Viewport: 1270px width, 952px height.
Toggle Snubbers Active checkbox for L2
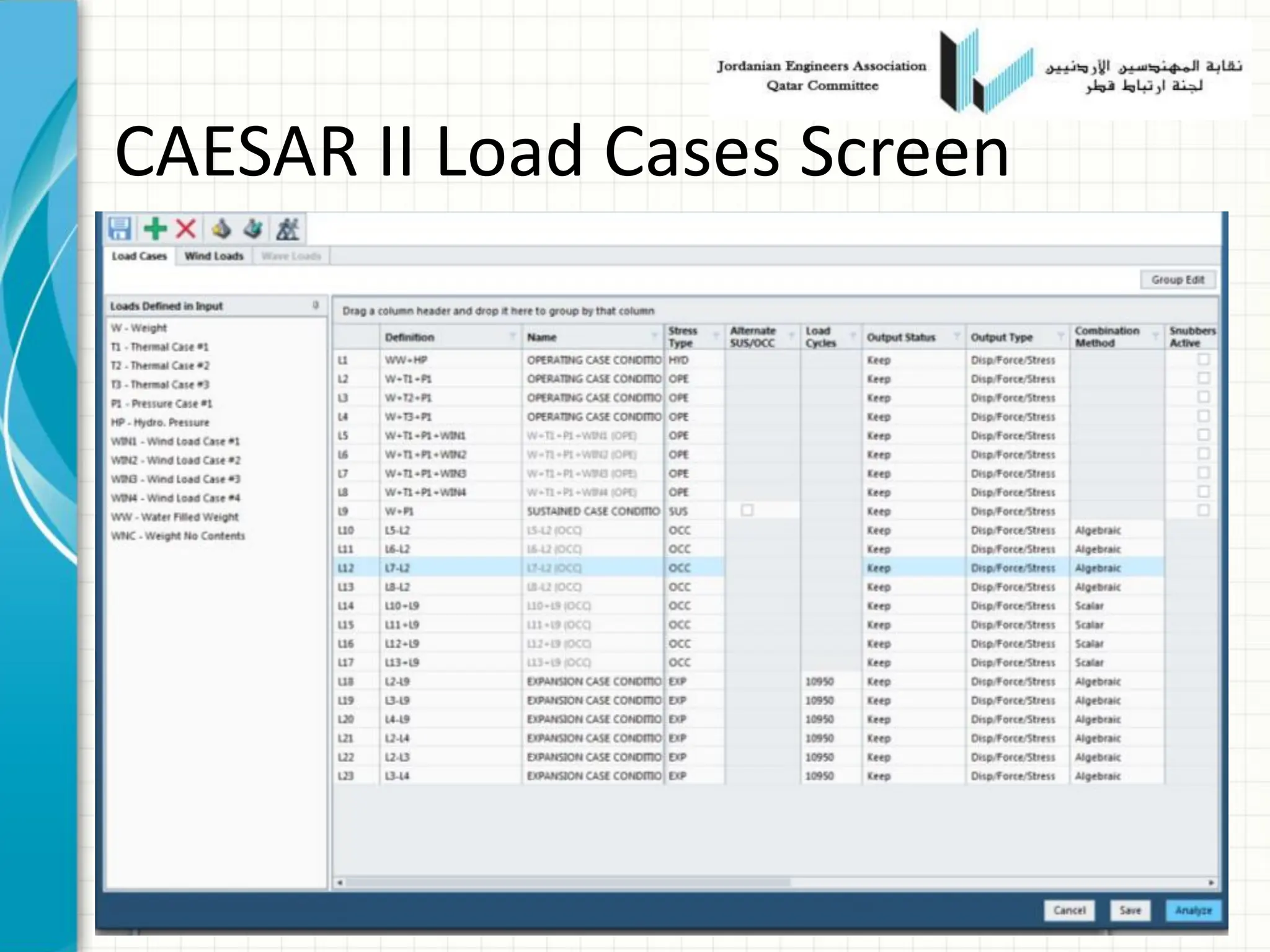tap(1204, 378)
